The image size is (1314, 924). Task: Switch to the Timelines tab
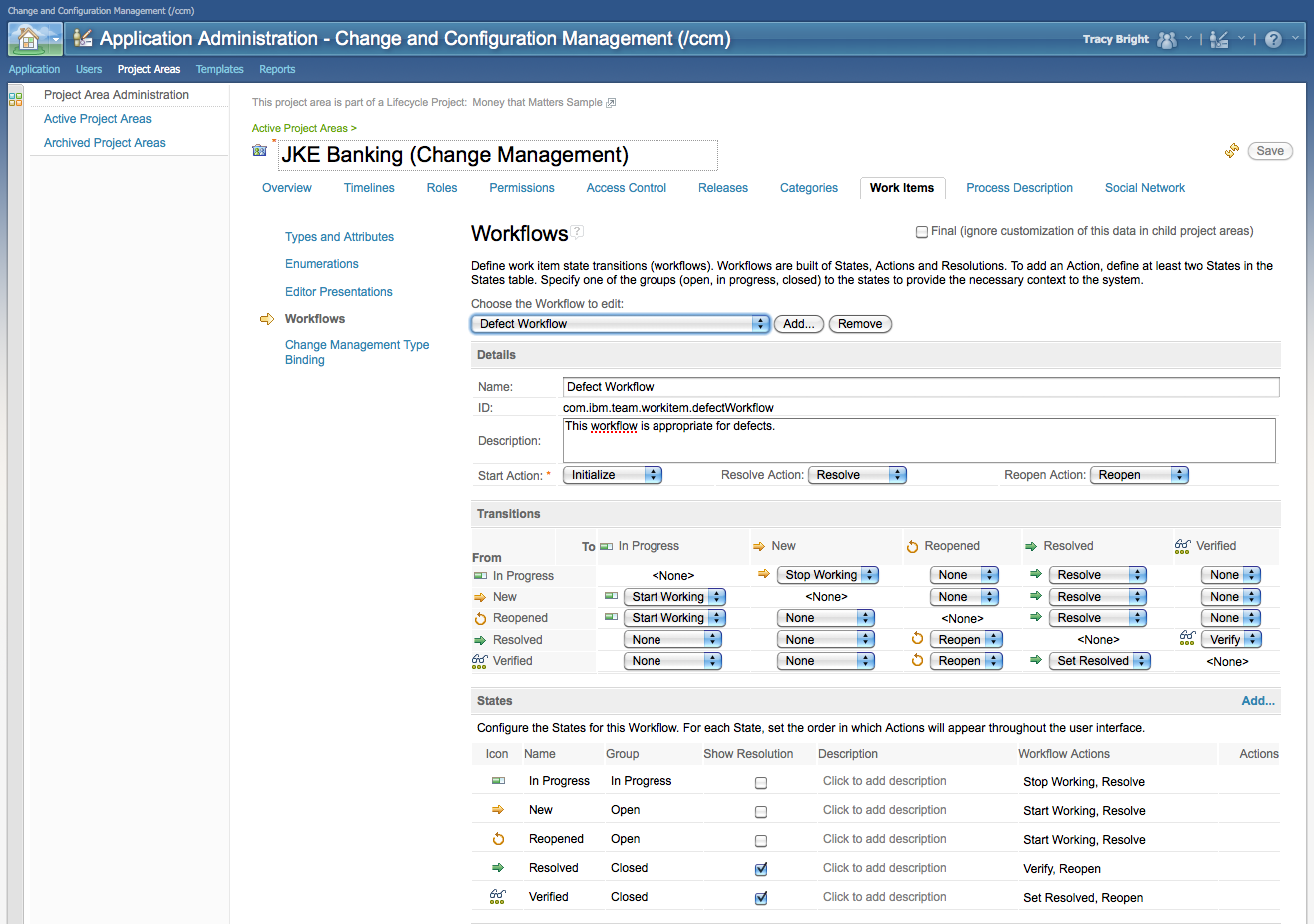pyautogui.click(x=369, y=188)
